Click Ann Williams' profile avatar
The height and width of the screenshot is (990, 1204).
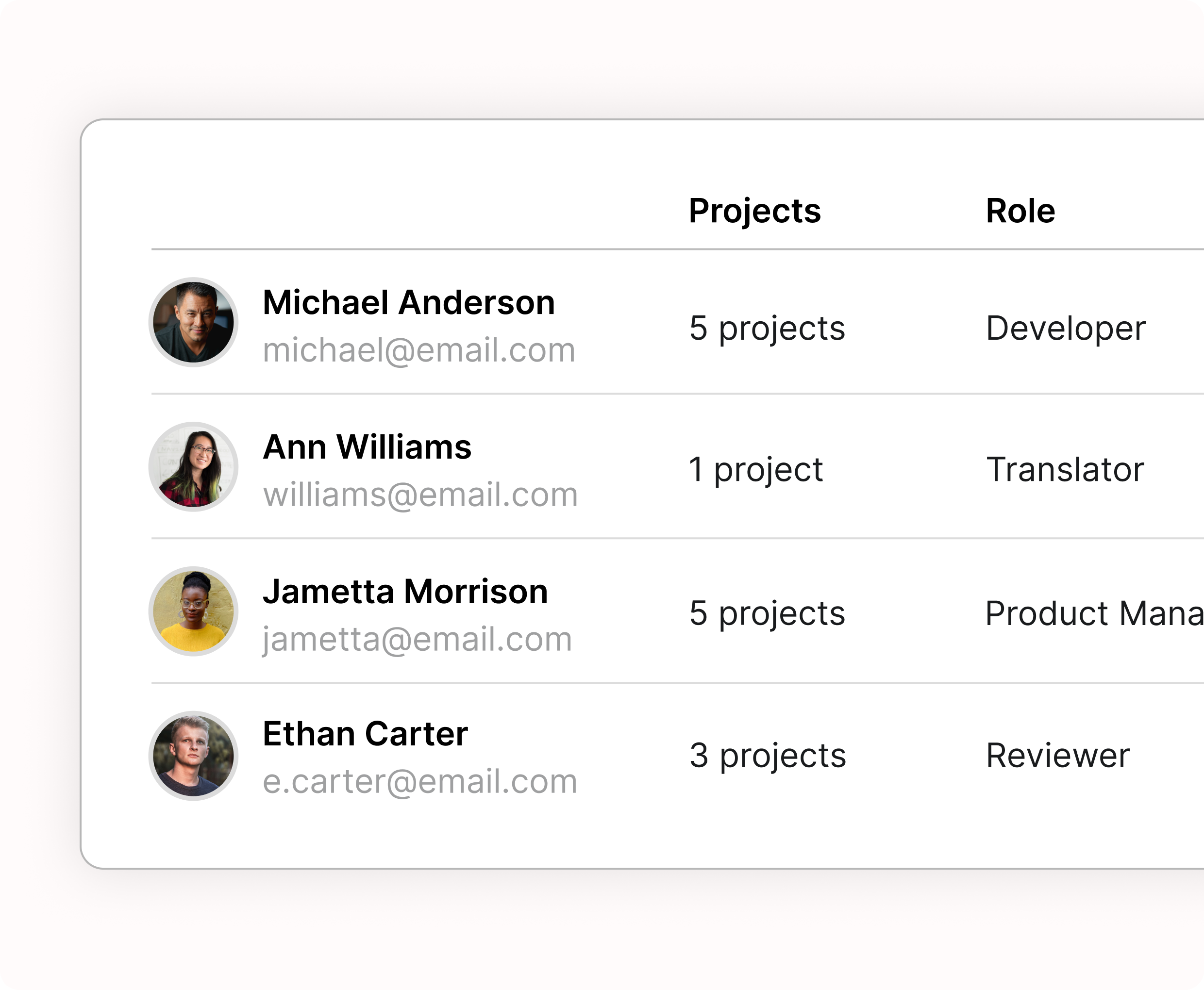(193, 466)
